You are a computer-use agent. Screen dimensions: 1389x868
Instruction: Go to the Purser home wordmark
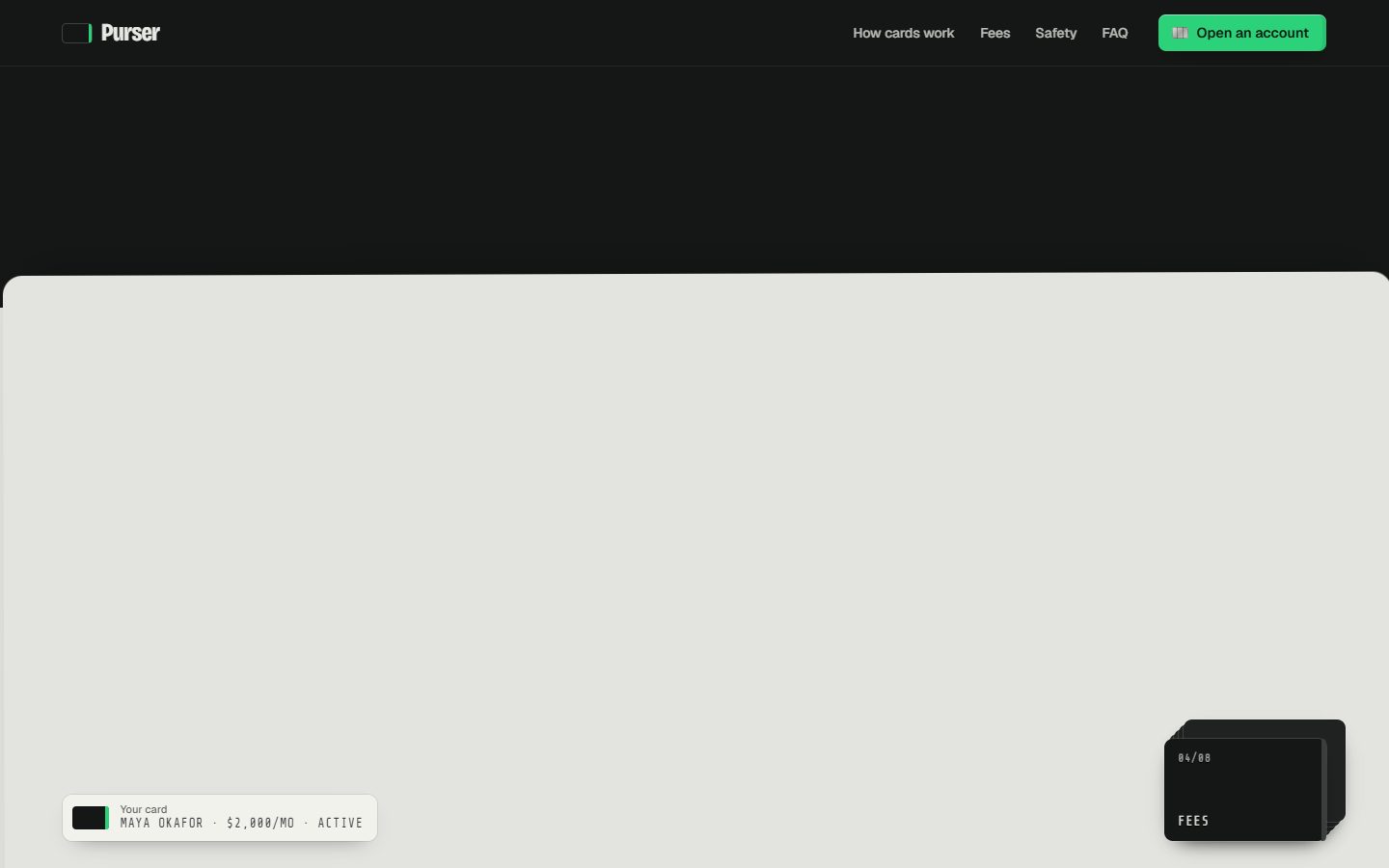[130, 33]
